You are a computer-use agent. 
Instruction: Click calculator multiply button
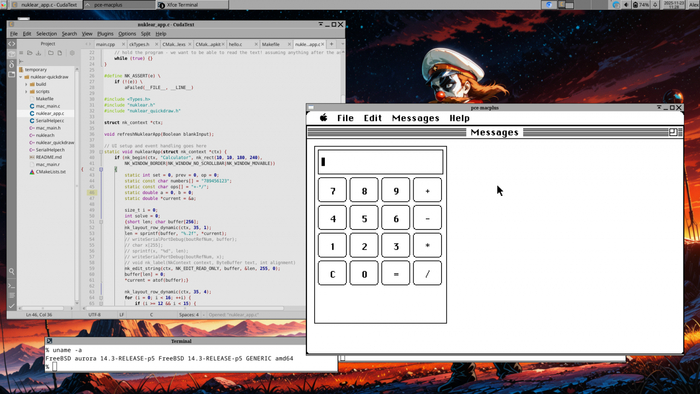pos(427,246)
